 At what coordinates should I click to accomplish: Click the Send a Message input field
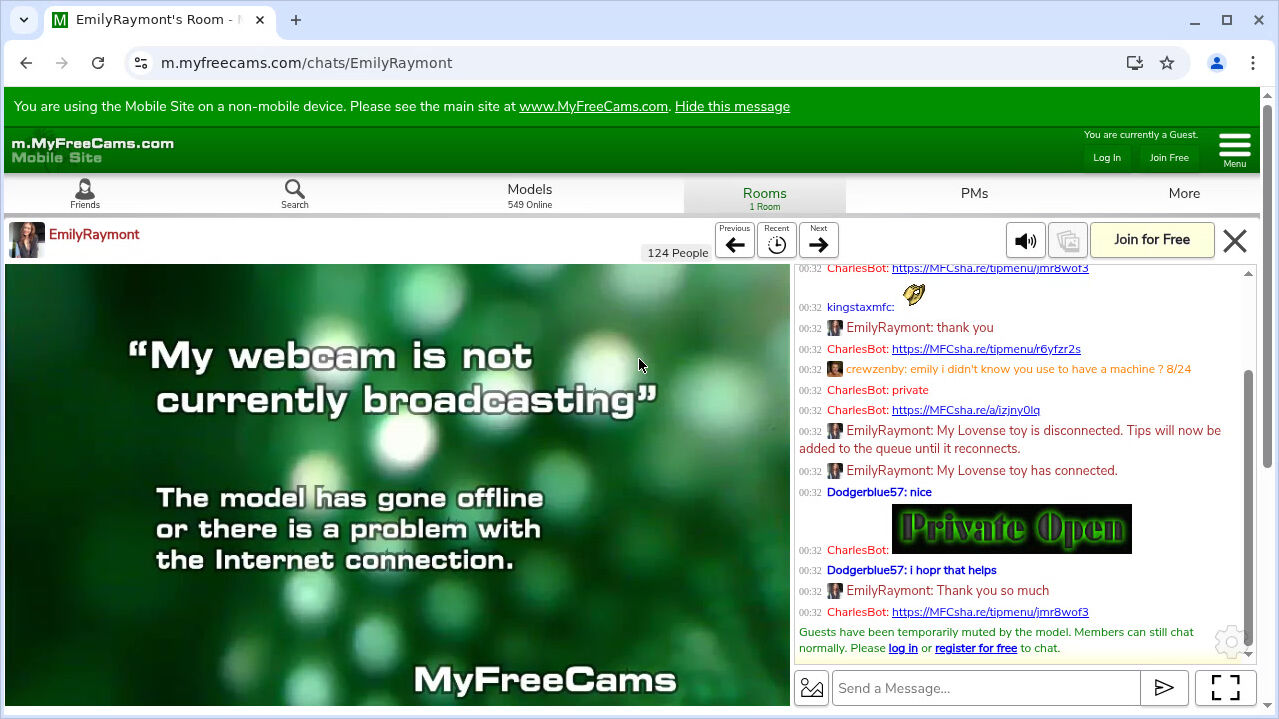pos(986,688)
